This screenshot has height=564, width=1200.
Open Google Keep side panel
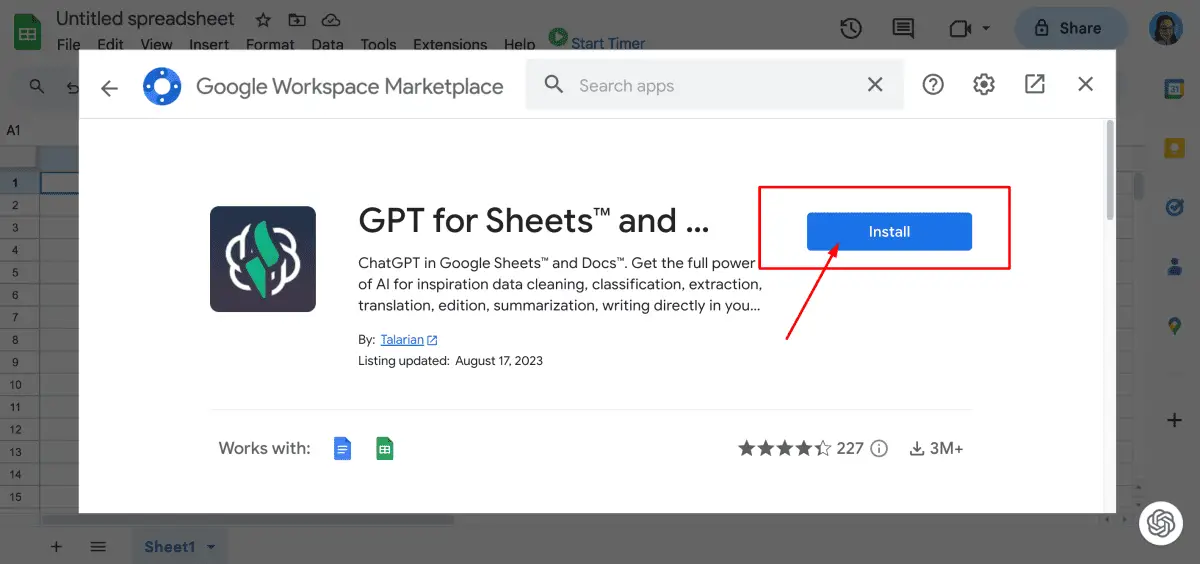(x=1174, y=148)
